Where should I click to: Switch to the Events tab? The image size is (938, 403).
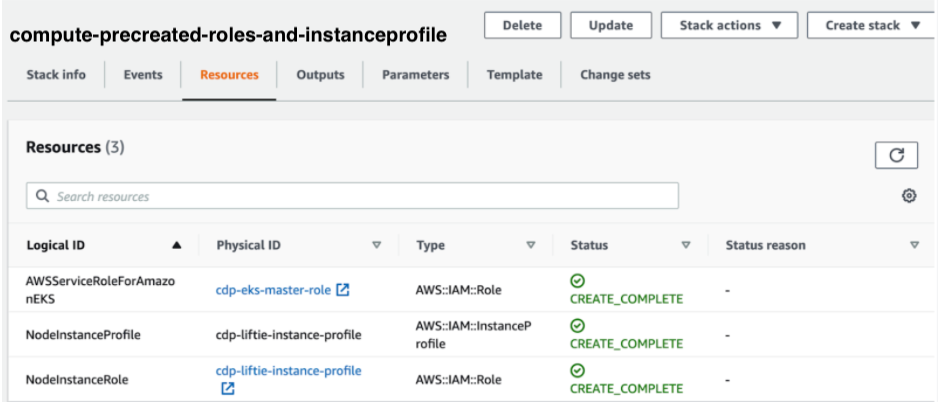pyautogui.click(x=143, y=75)
